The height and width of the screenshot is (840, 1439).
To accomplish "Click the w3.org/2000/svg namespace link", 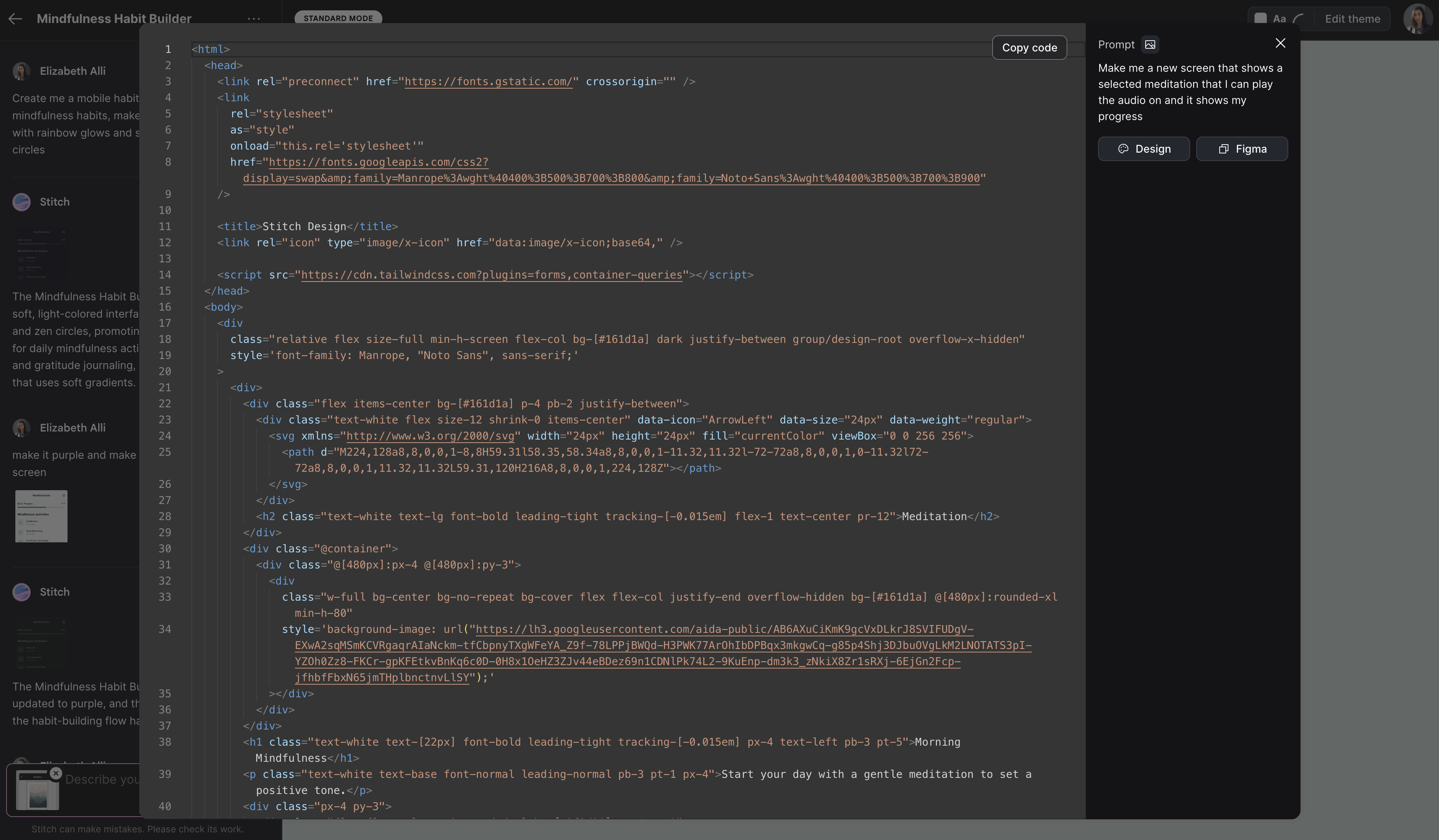I will (431, 436).
